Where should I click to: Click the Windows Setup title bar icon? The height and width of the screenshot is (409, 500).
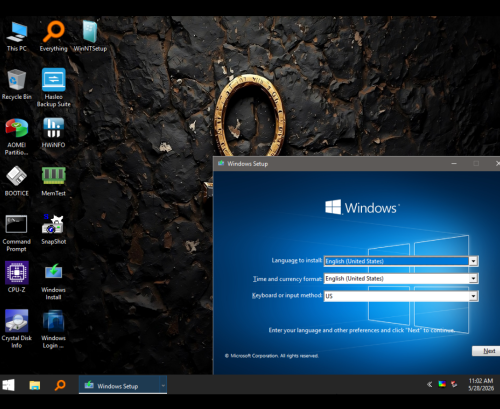click(x=221, y=163)
